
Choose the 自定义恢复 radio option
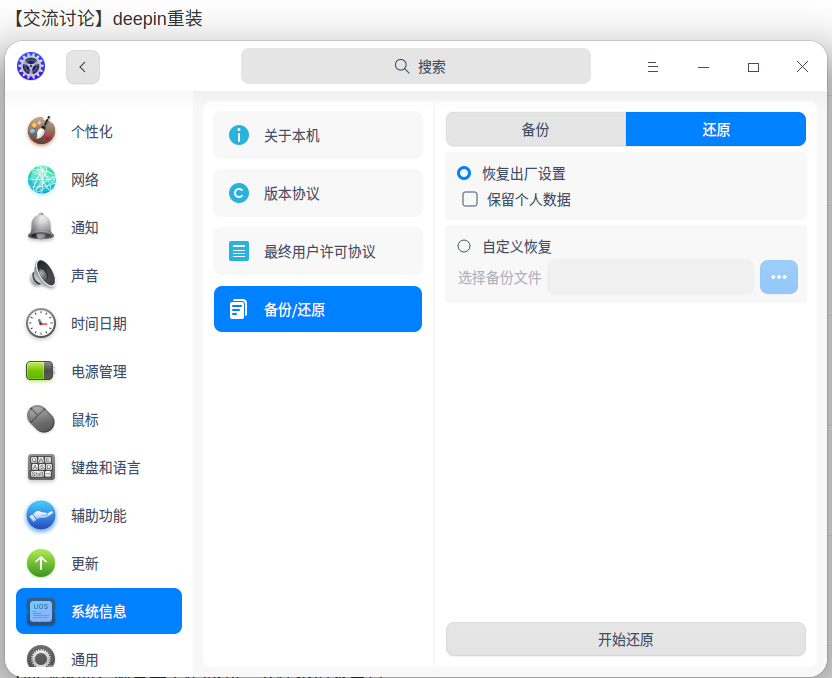pos(464,246)
